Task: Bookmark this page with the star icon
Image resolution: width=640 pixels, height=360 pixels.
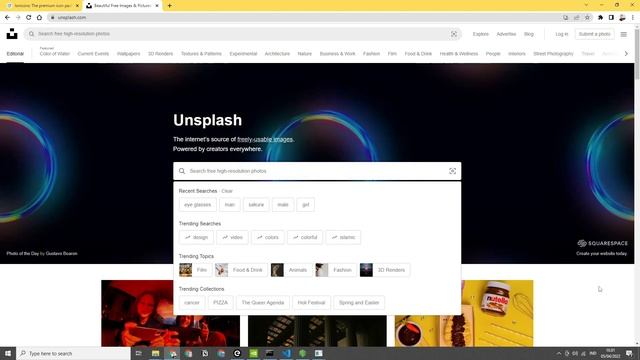Action: point(587,18)
